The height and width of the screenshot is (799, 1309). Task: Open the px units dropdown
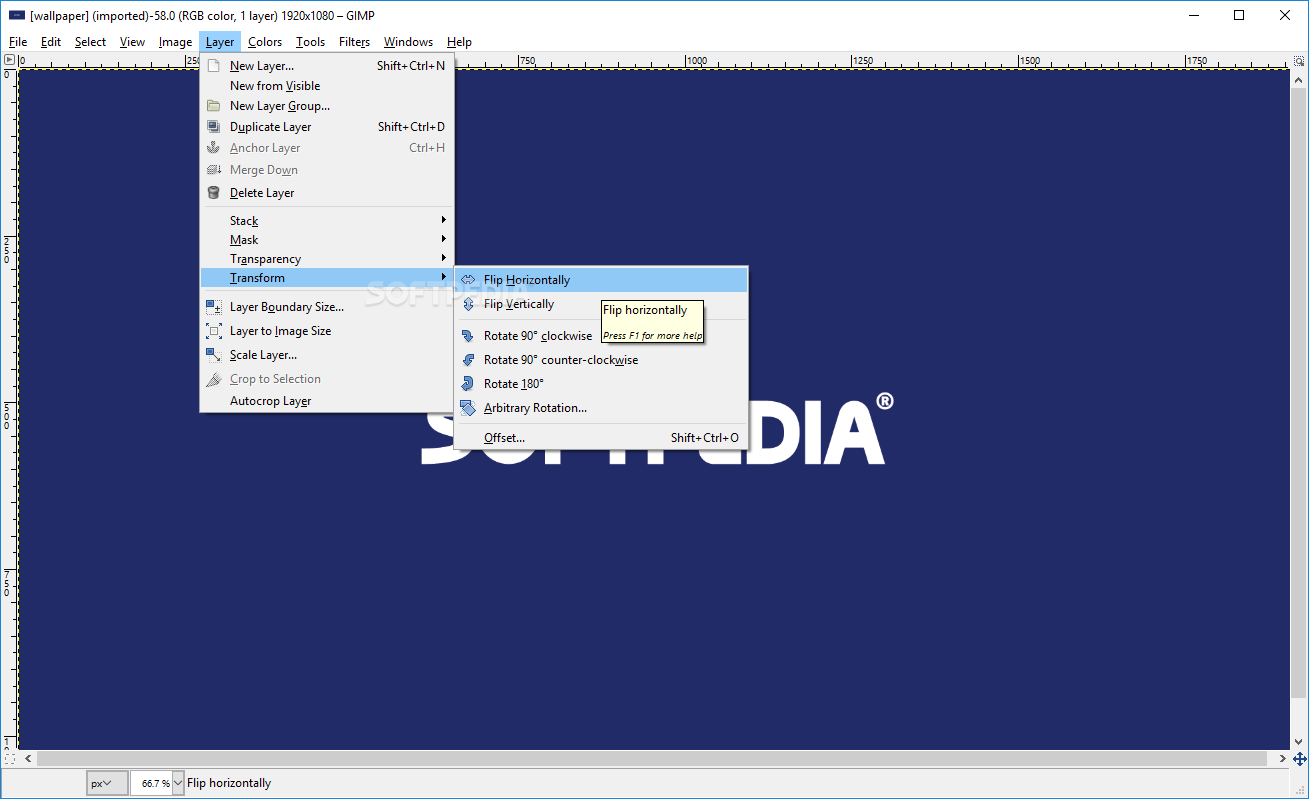coord(107,783)
